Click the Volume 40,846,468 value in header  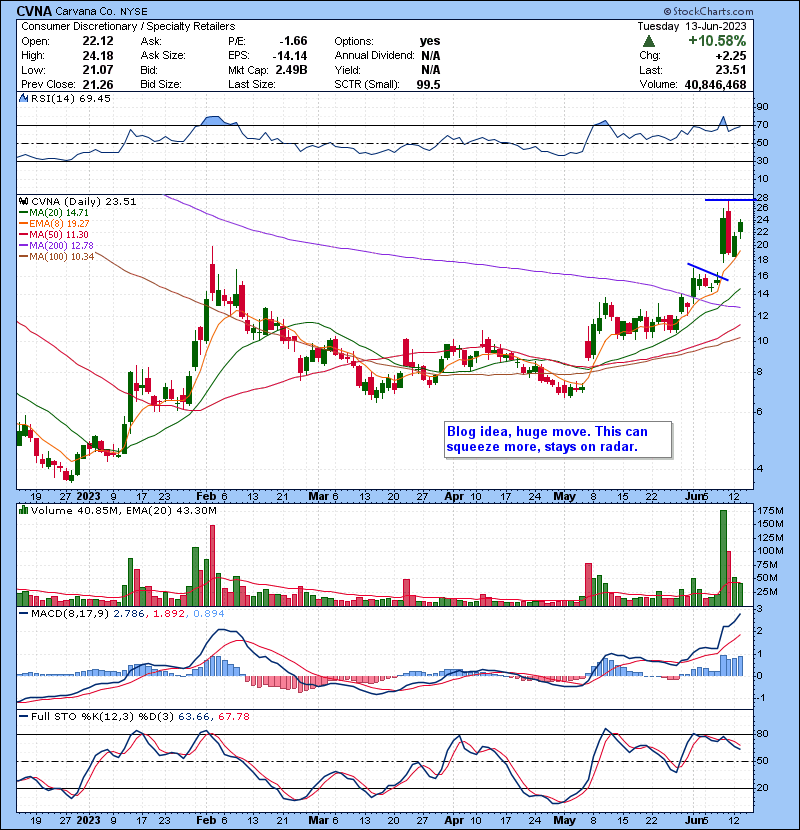pos(715,85)
